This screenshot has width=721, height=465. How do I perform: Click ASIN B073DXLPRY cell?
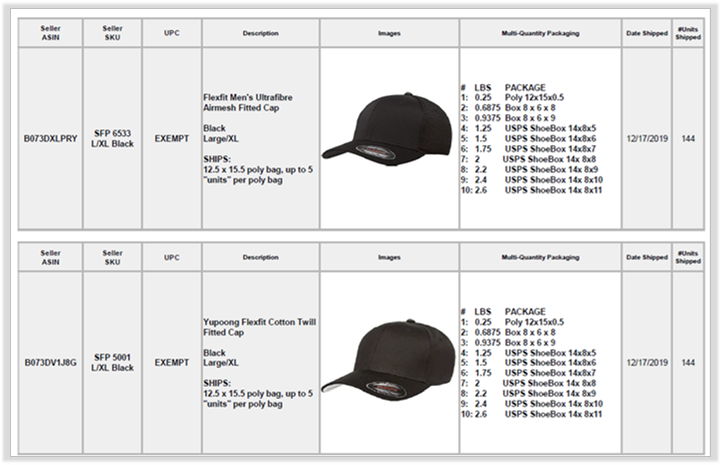[51, 138]
